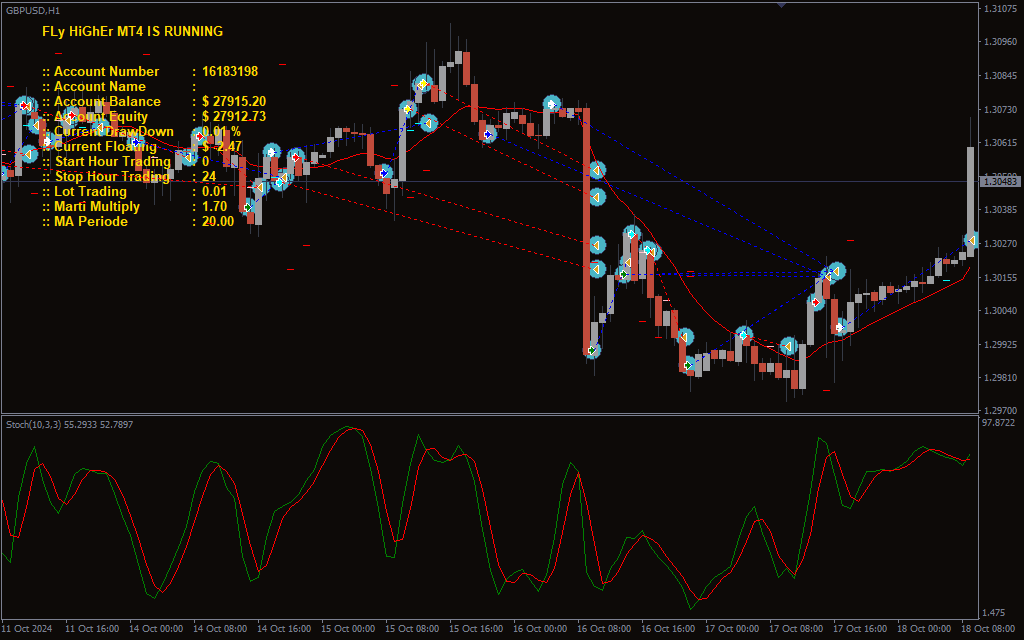Select the Stoch(10,3,3) indicator label
The width and height of the screenshot is (1024, 640).
pyautogui.click(x=70, y=425)
